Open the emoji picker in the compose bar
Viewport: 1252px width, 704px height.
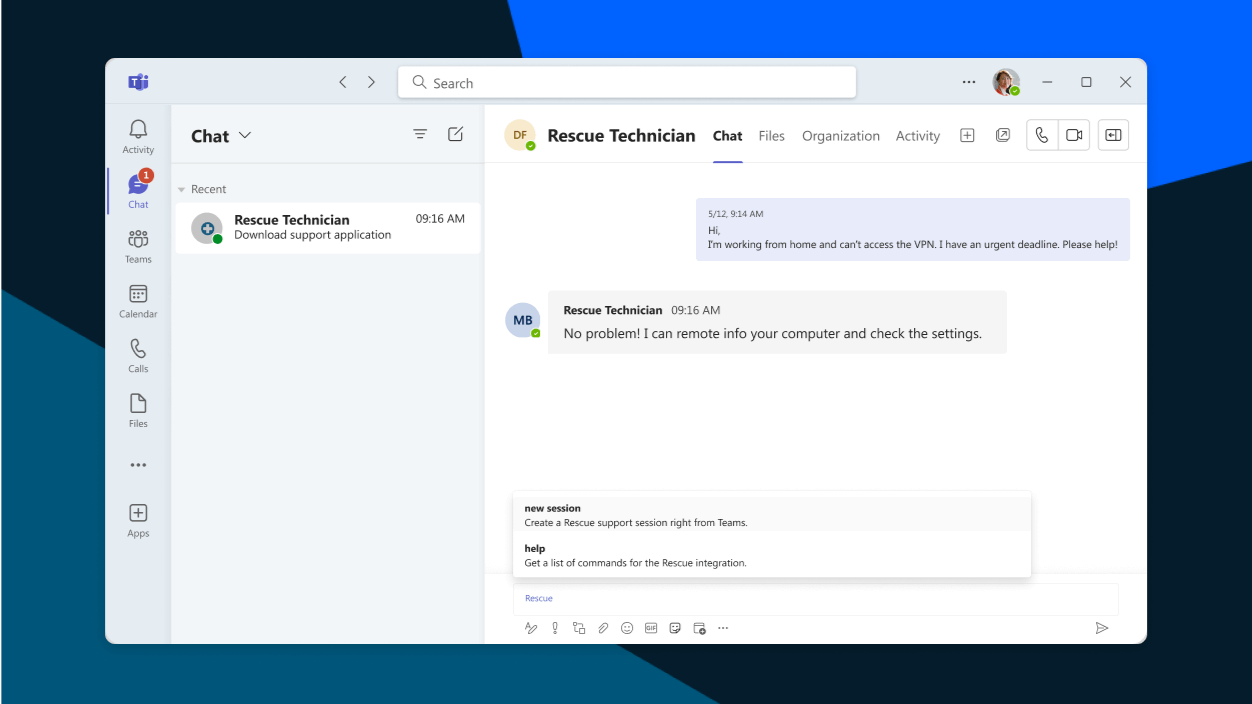pos(627,628)
